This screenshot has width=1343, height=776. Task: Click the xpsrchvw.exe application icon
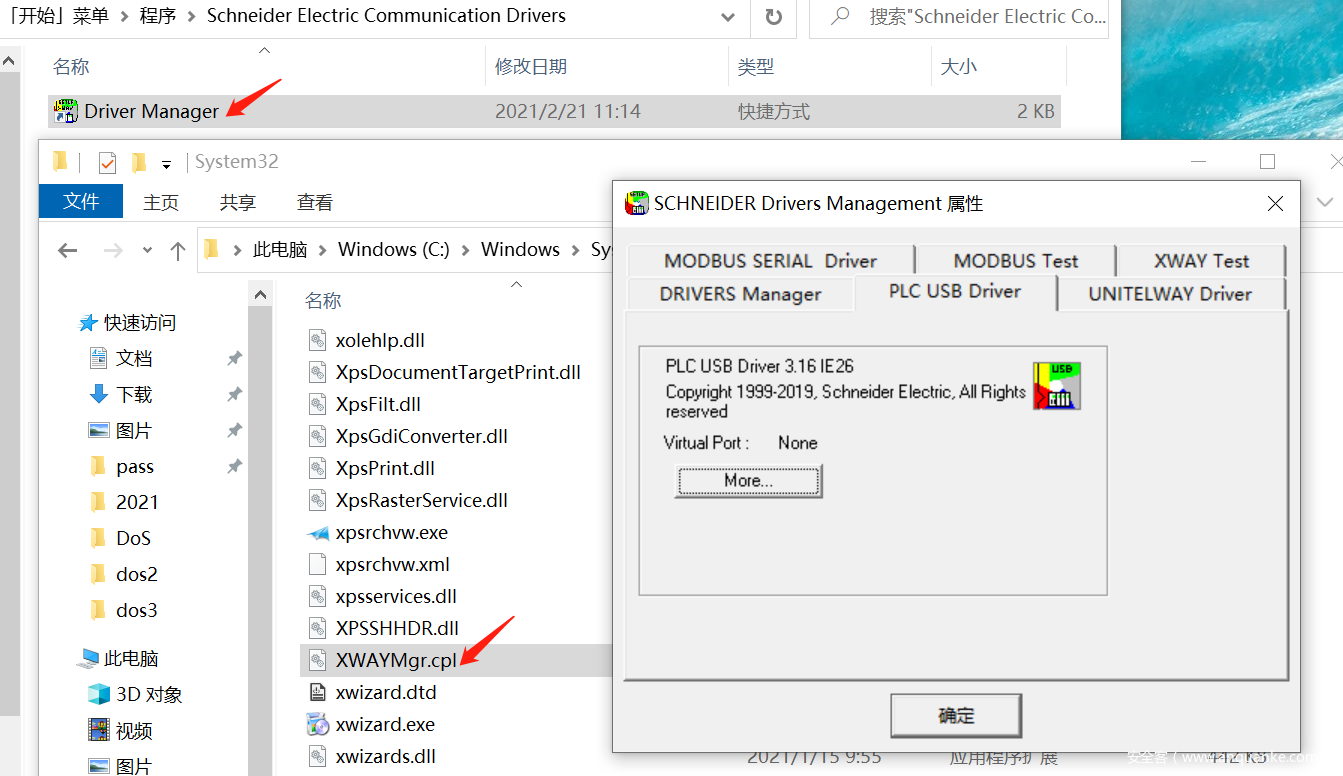pos(318,532)
